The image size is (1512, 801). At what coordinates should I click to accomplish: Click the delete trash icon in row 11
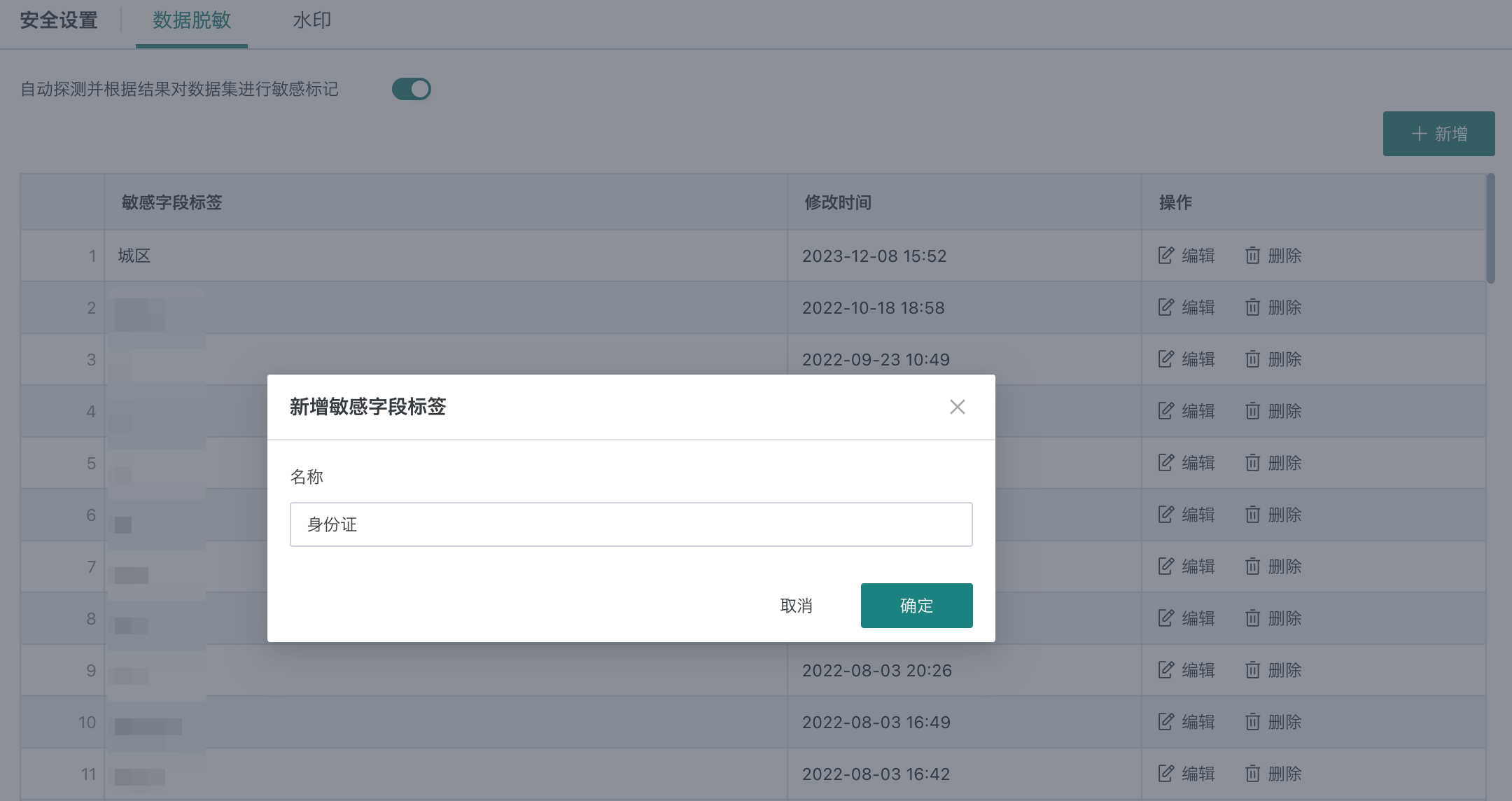coord(1253,774)
